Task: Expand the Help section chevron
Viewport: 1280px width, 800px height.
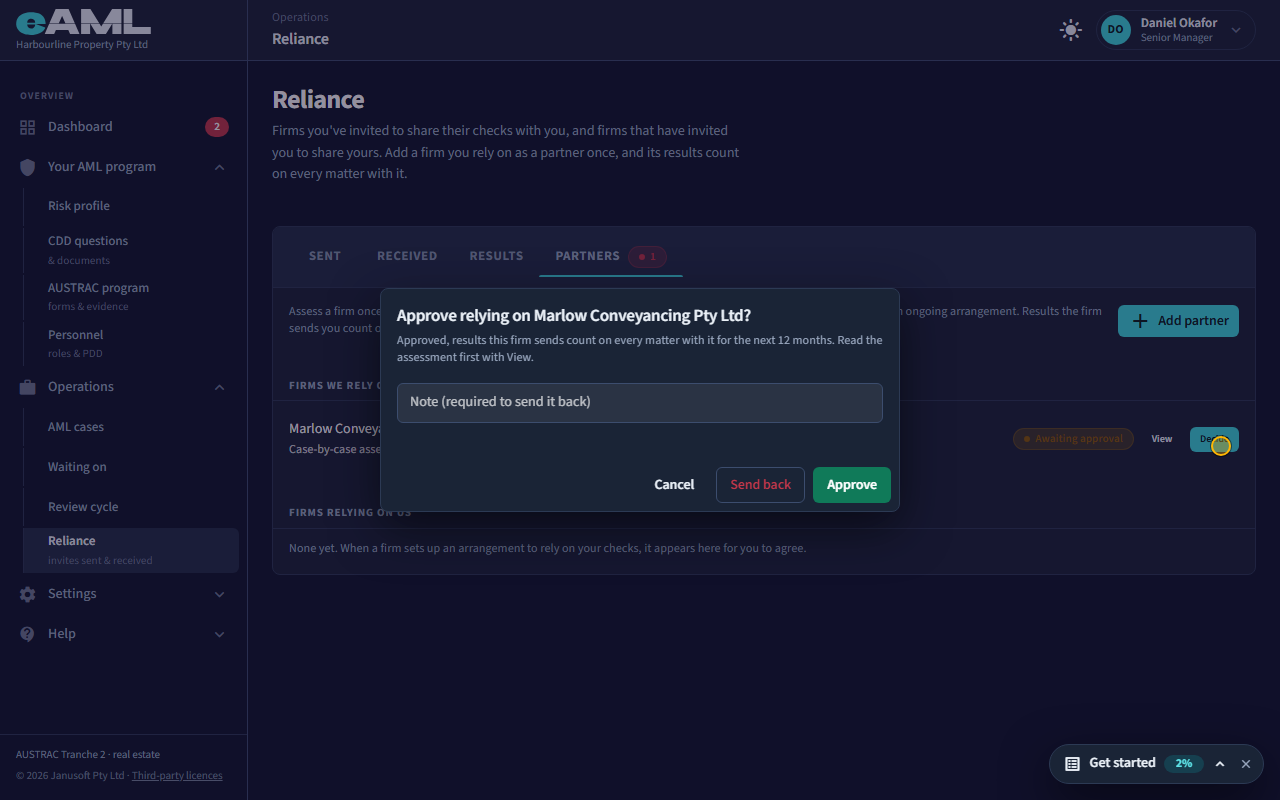Action: (x=219, y=634)
